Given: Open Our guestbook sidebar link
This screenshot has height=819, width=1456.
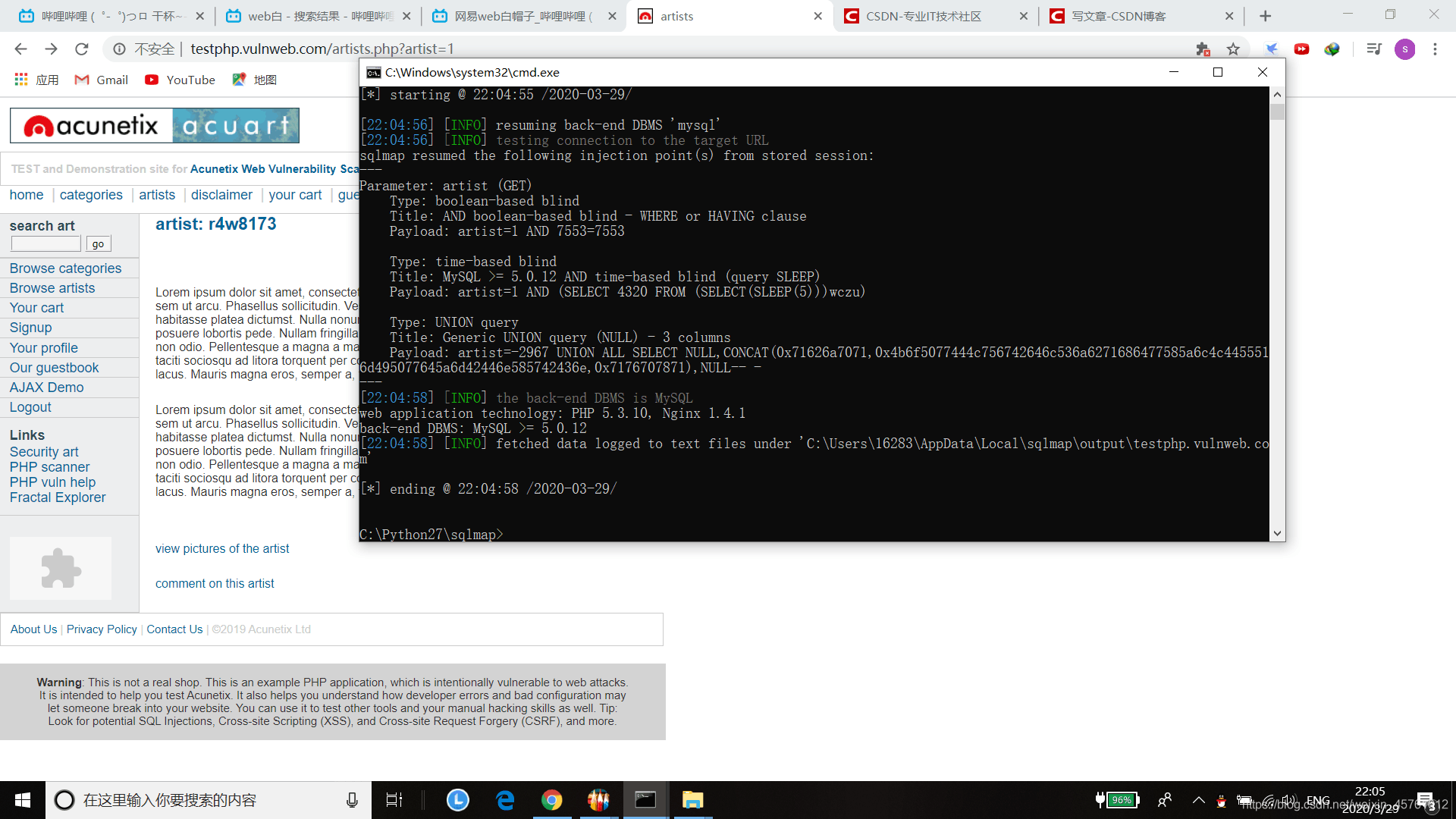Looking at the screenshot, I should point(54,368).
